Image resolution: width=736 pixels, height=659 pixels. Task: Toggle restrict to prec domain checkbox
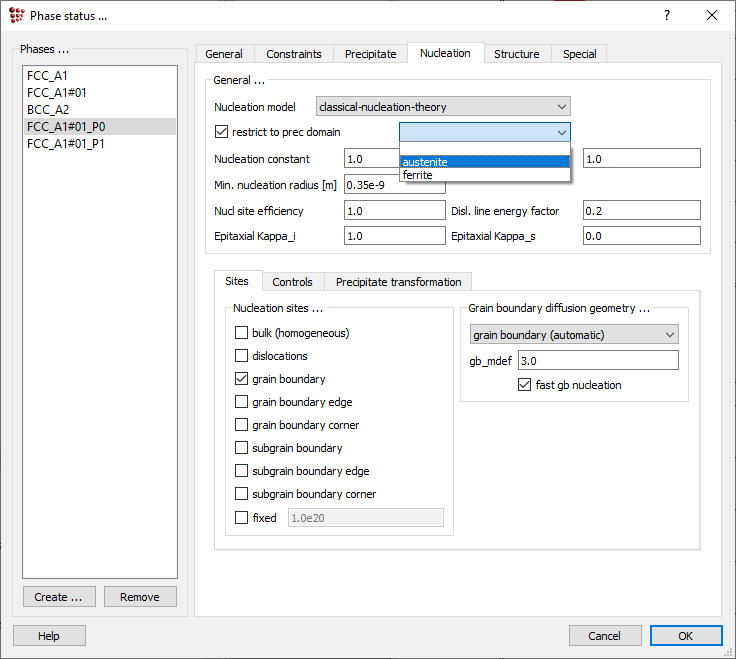point(222,132)
